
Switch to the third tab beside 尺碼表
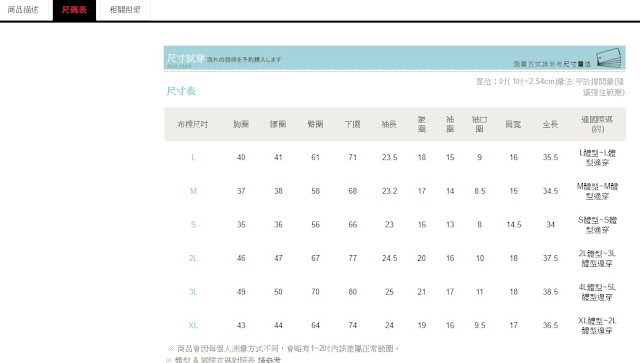pyautogui.click(x=125, y=9)
